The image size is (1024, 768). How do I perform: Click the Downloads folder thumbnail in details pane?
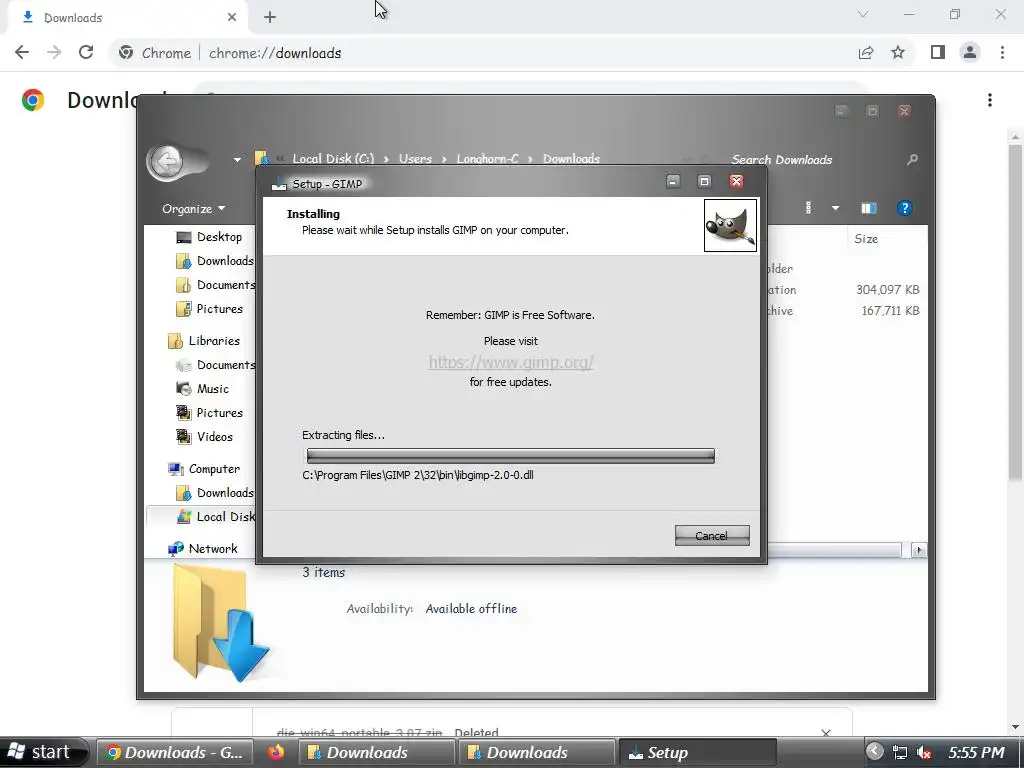click(x=220, y=624)
